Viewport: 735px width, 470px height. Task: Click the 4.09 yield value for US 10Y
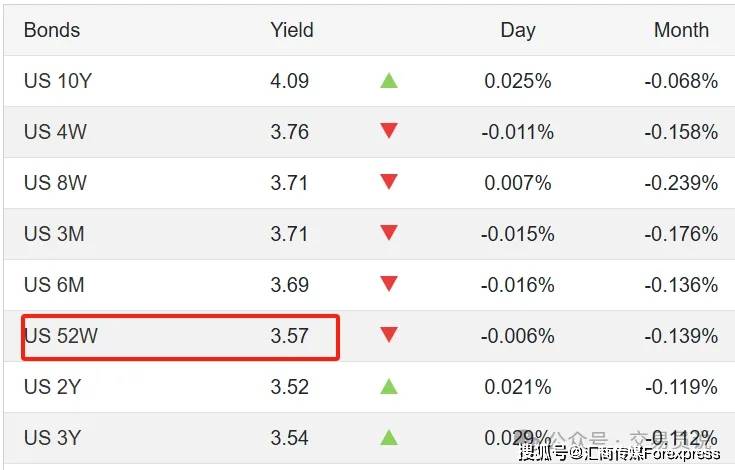tap(290, 81)
